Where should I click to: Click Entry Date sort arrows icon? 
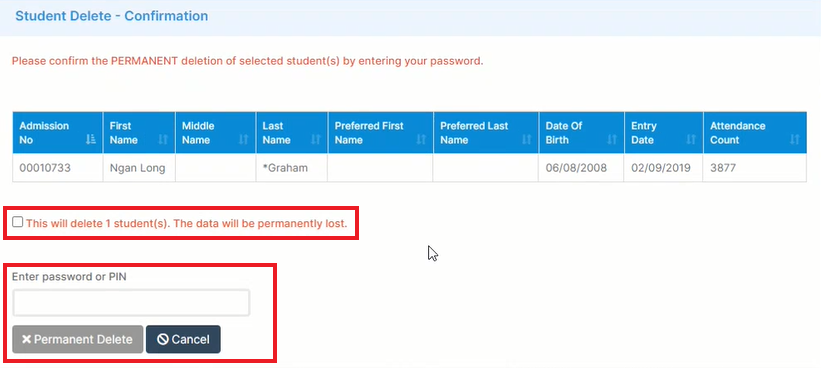pos(691,140)
